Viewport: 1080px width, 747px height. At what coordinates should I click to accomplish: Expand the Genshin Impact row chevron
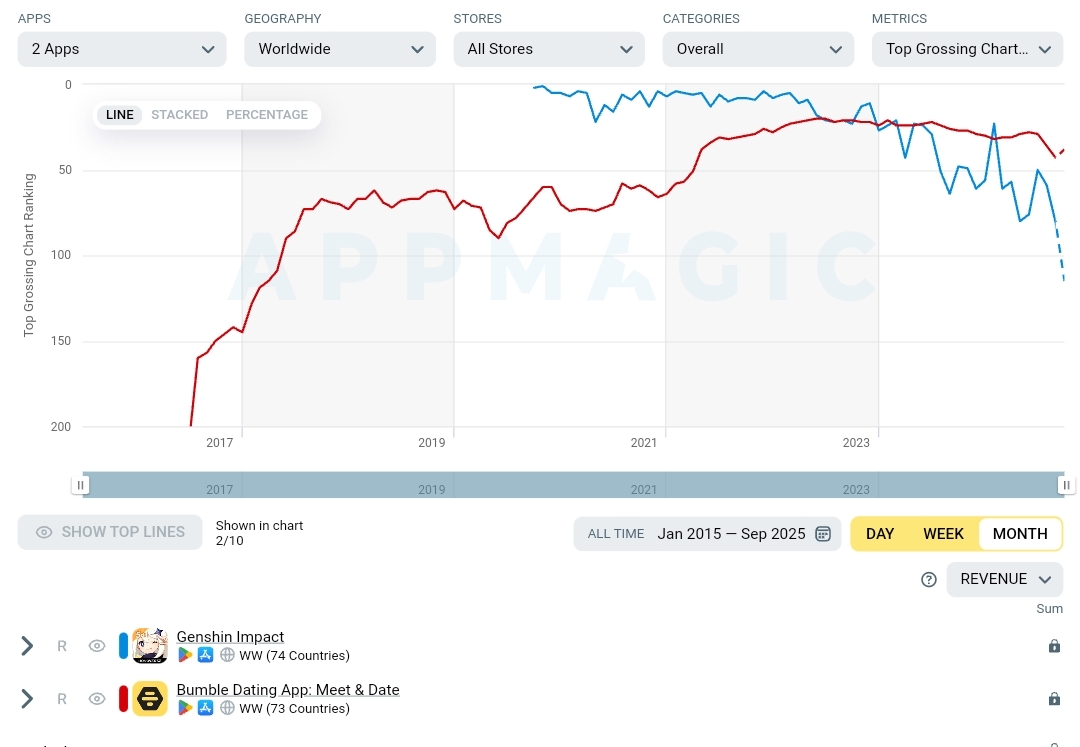pos(27,646)
